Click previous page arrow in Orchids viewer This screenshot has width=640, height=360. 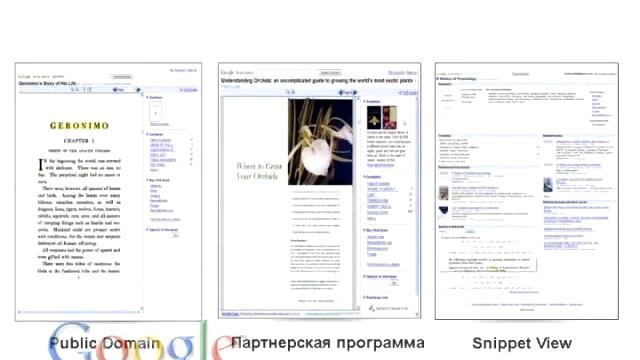[341, 93]
